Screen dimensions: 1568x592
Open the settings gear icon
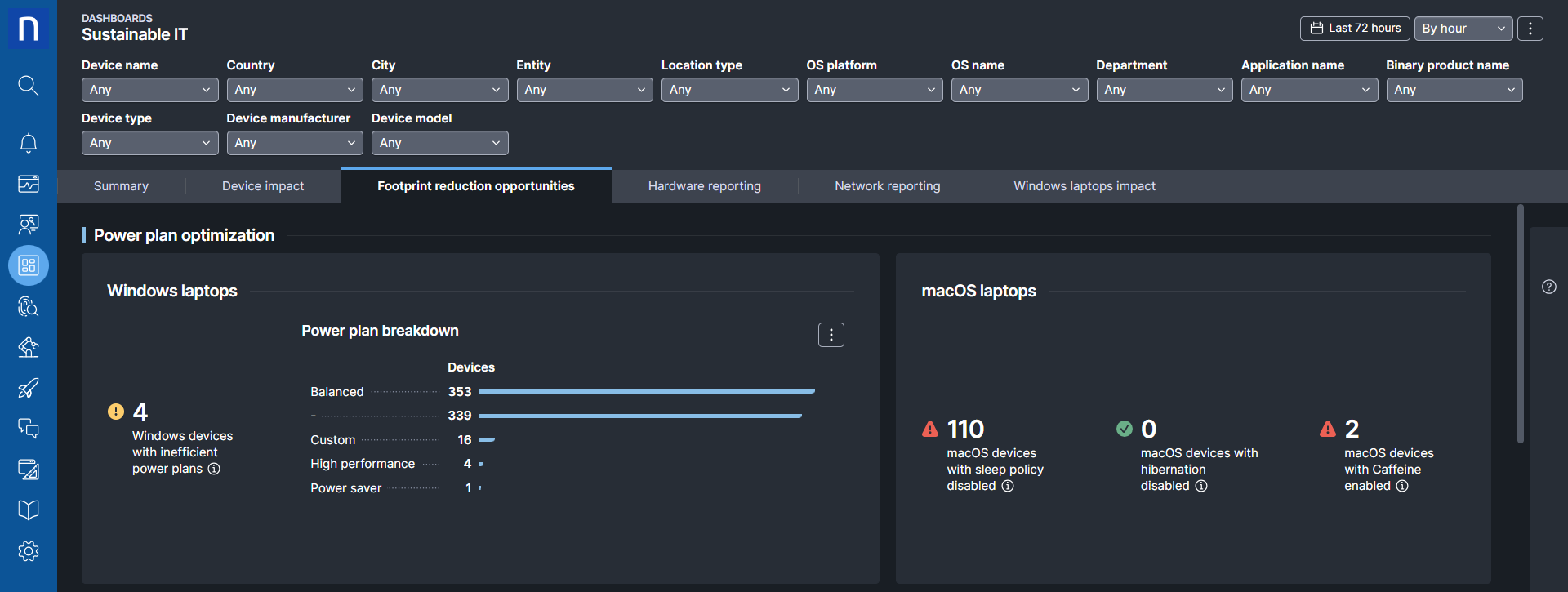point(28,551)
